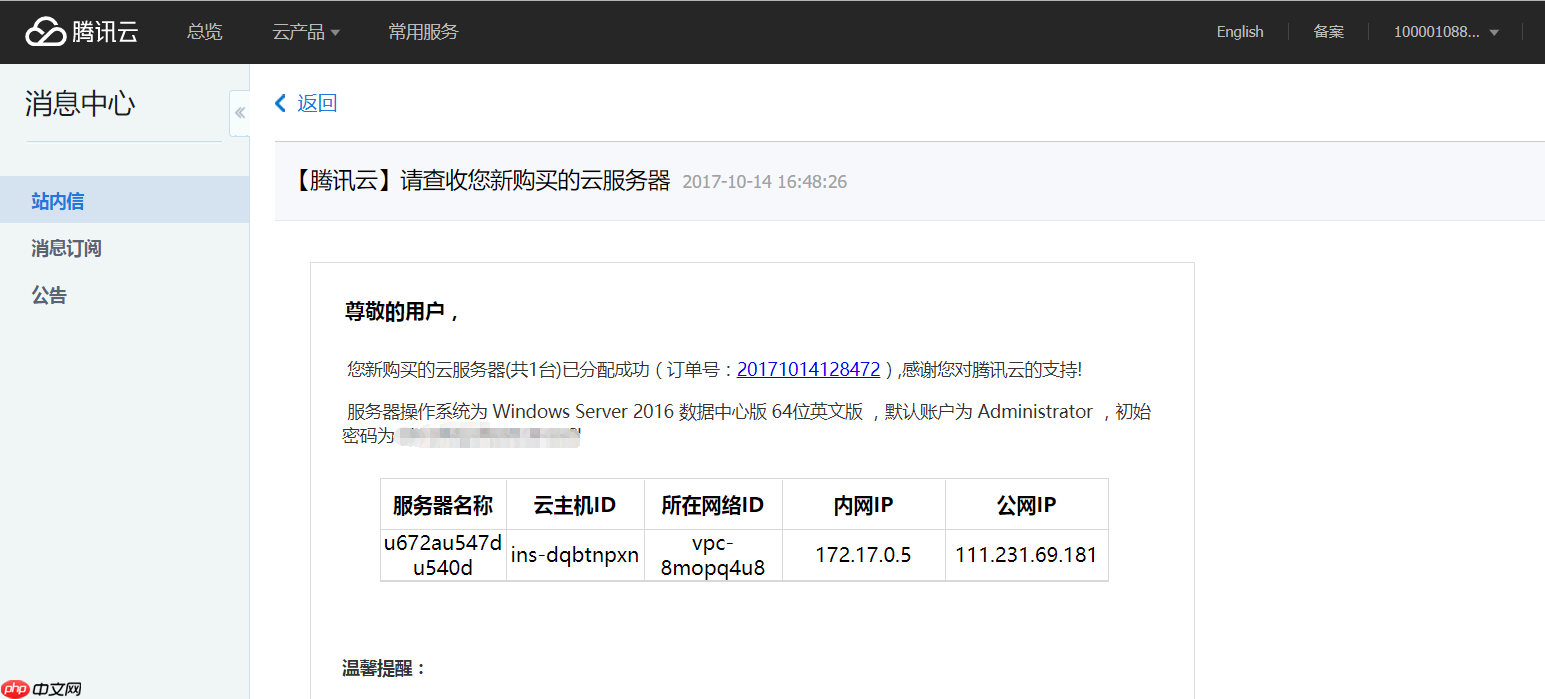Click the 消息中心 panel heading
This screenshot has height=699, width=1545.
click(79, 103)
